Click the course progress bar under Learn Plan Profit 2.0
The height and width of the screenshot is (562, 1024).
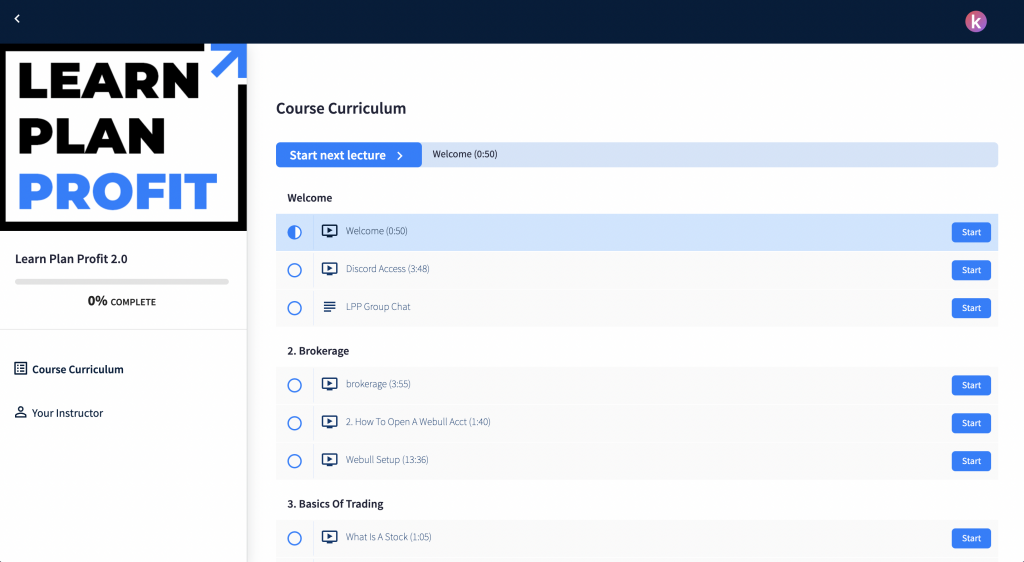(x=121, y=282)
